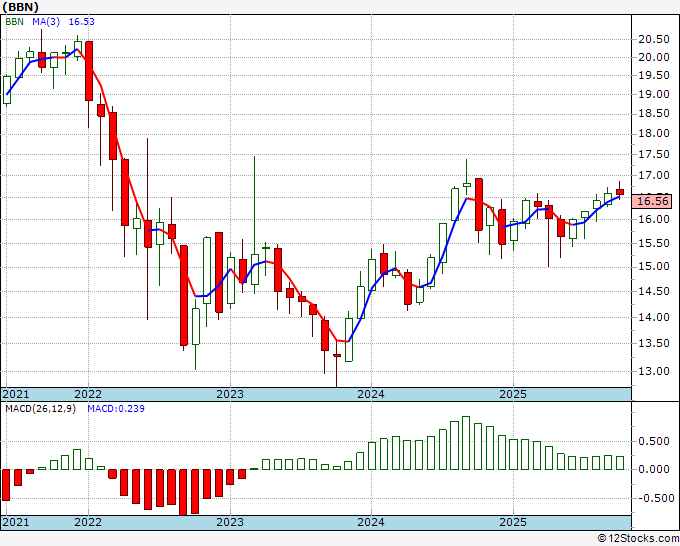Click the tallest green MACD histogram bar
The height and width of the screenshot is (546, 680).
(x=466, y=443)
